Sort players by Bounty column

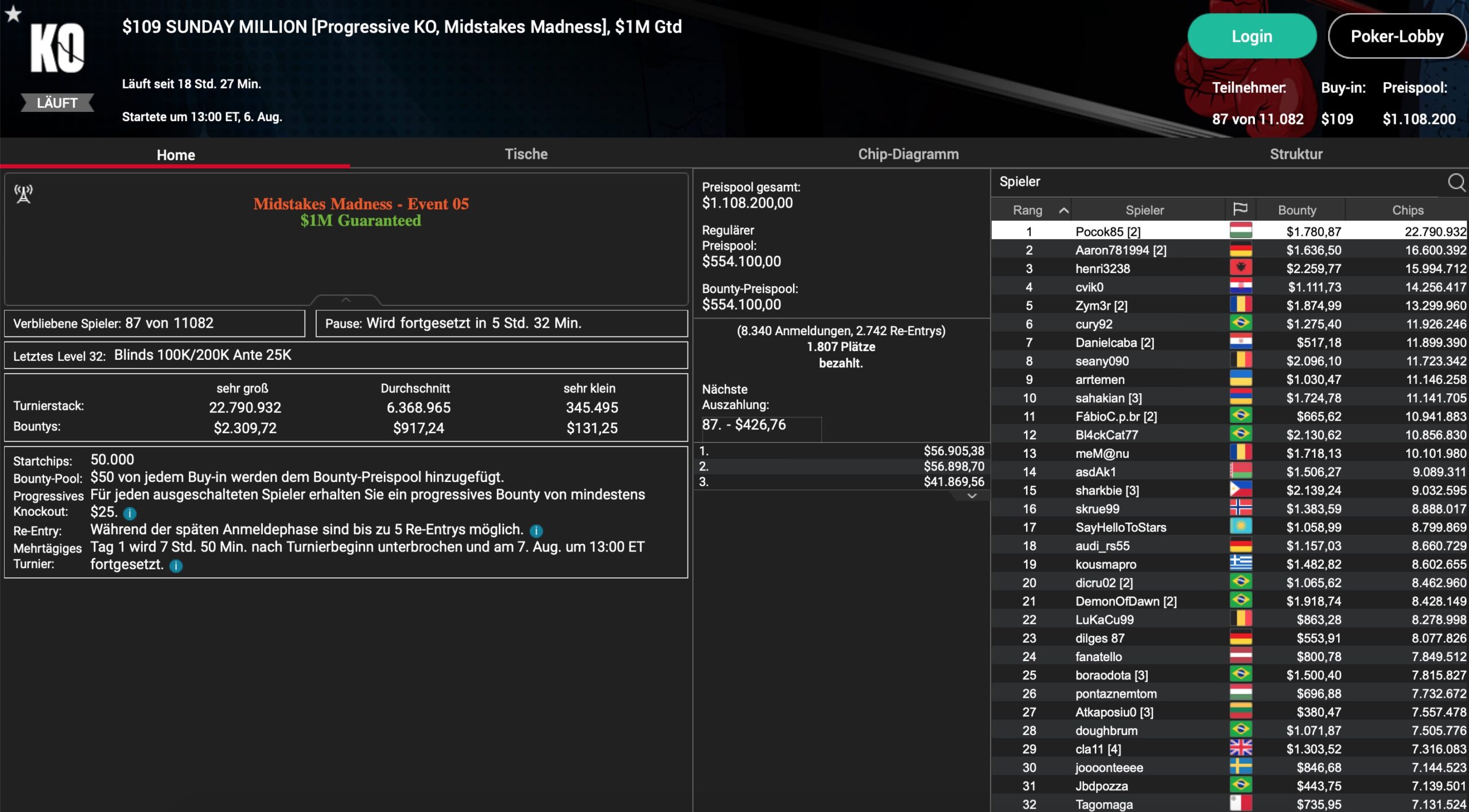point(1296,210)
